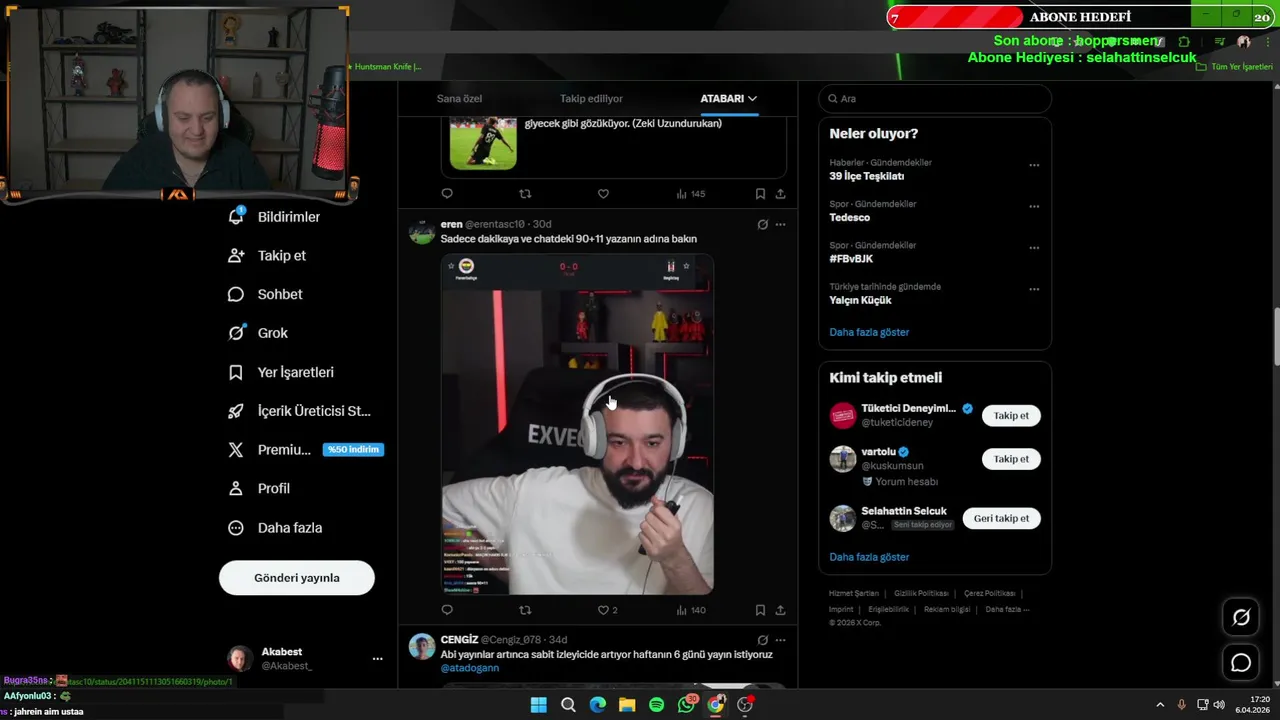Click the page vertical scrollbar
This screenshot has height=720, width=1280.
(1275, 337)
